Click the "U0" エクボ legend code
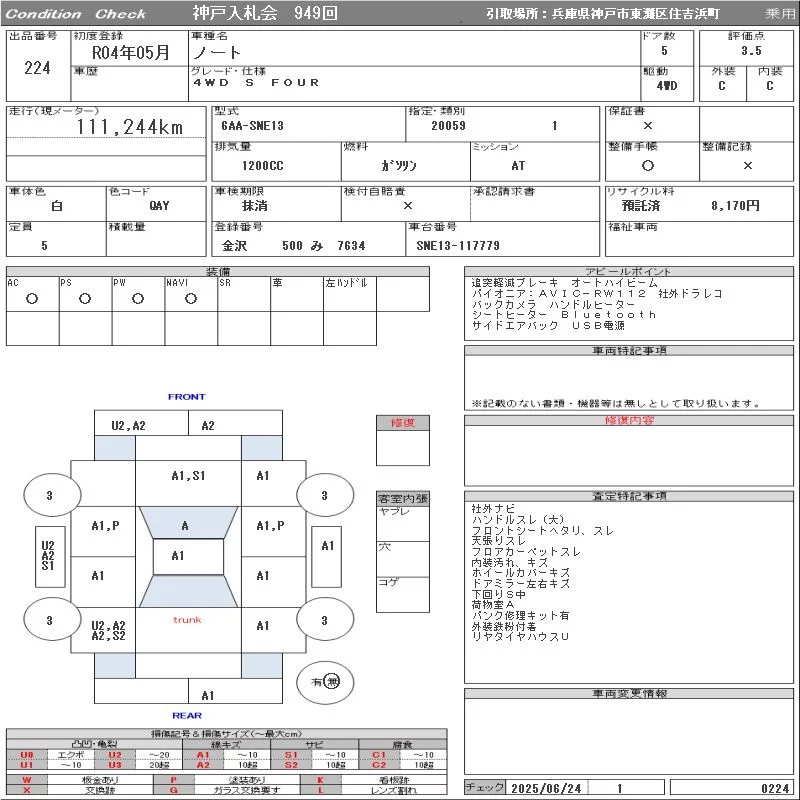 point(27,755)
